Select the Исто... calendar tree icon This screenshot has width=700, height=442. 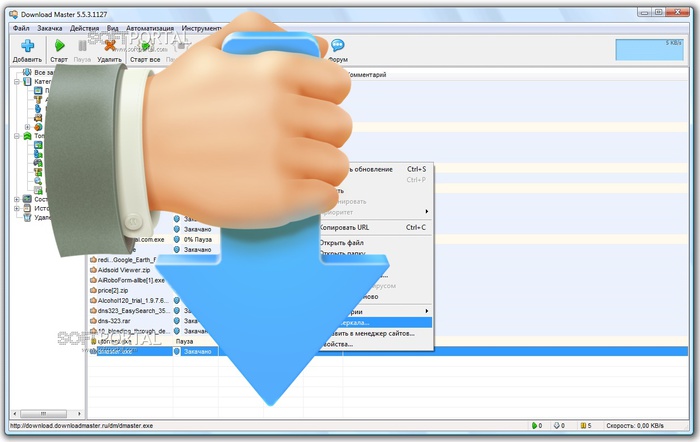tap(28, 208)
